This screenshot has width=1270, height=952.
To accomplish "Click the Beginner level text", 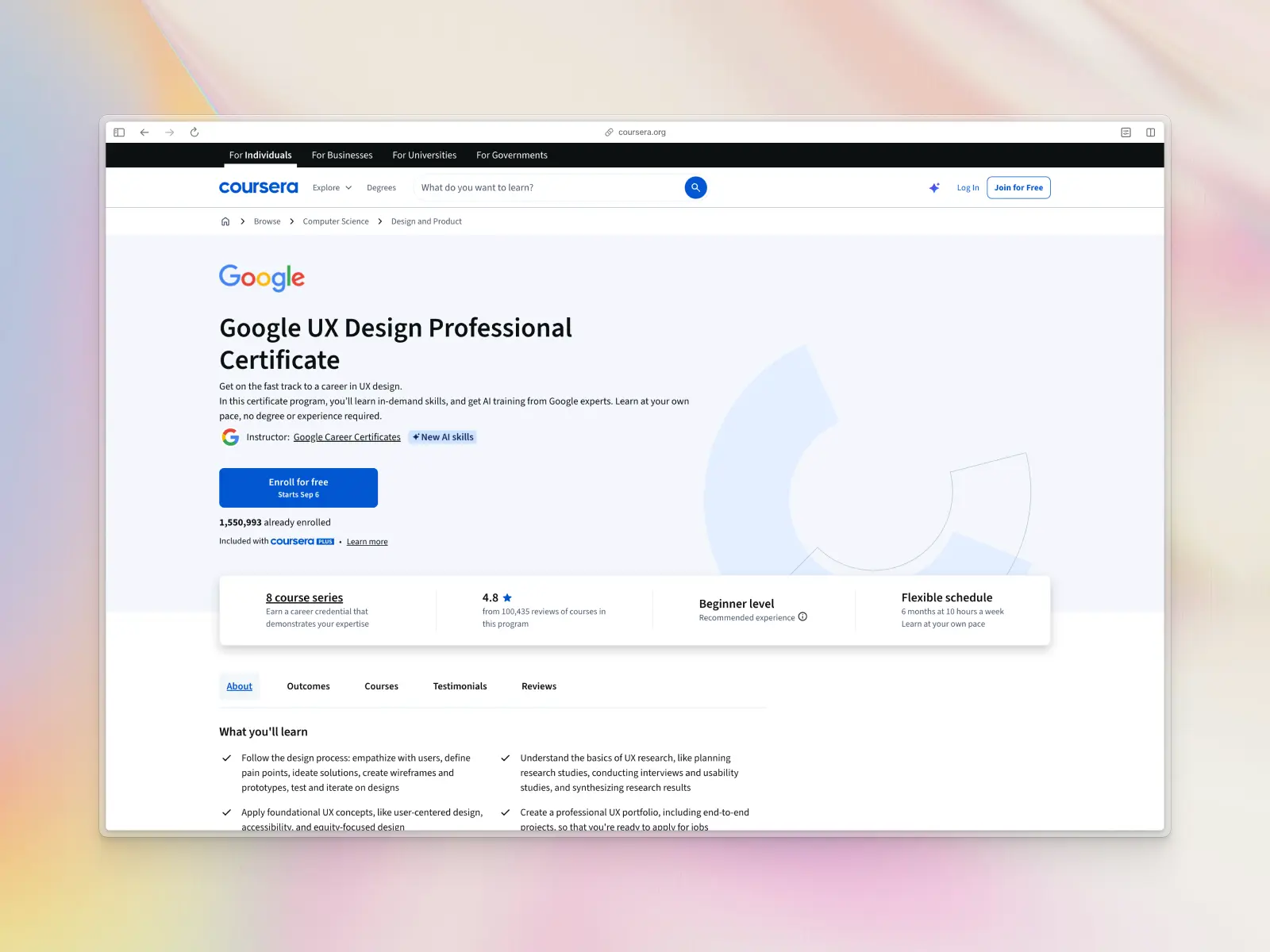I will [737, 604].
